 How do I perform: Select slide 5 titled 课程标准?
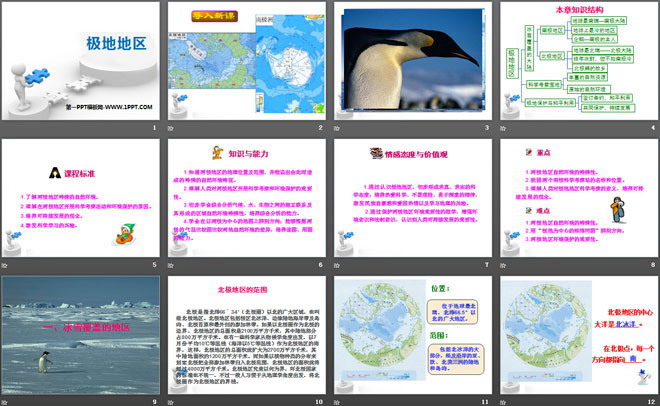(81, 198)
